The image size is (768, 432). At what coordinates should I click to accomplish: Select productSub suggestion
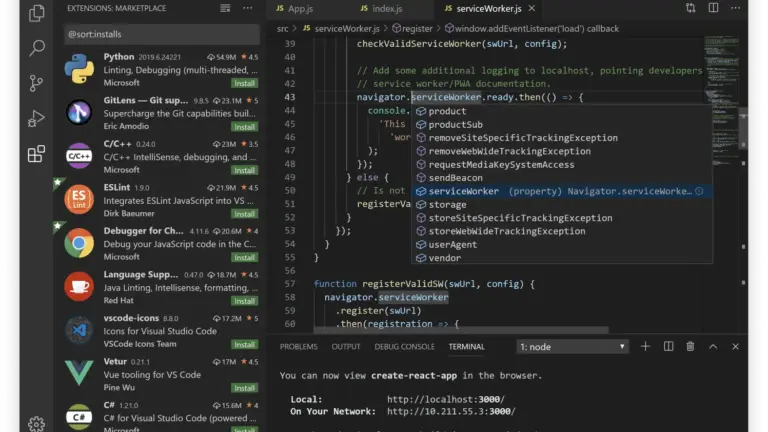coord(562,124)
